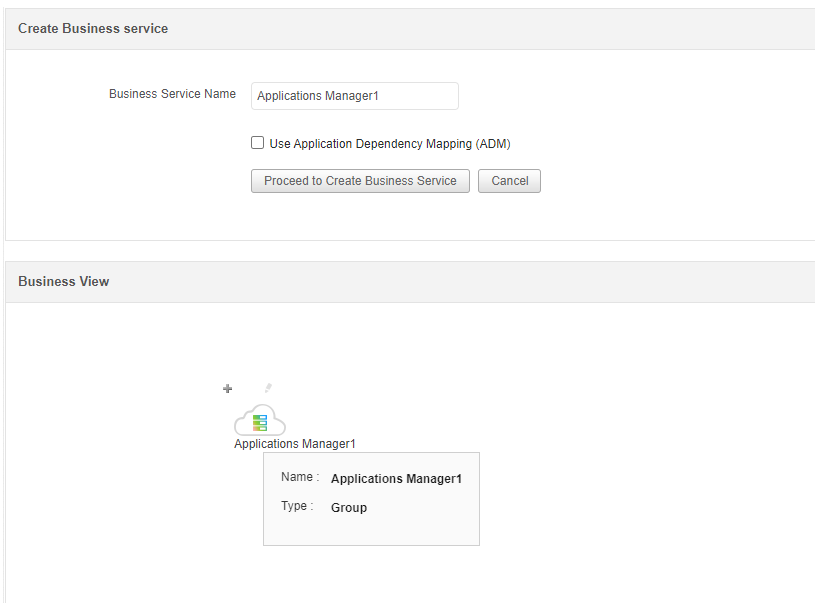Click the "Name :" label in the tooltip
820x604 pixels.
[300, 478]
